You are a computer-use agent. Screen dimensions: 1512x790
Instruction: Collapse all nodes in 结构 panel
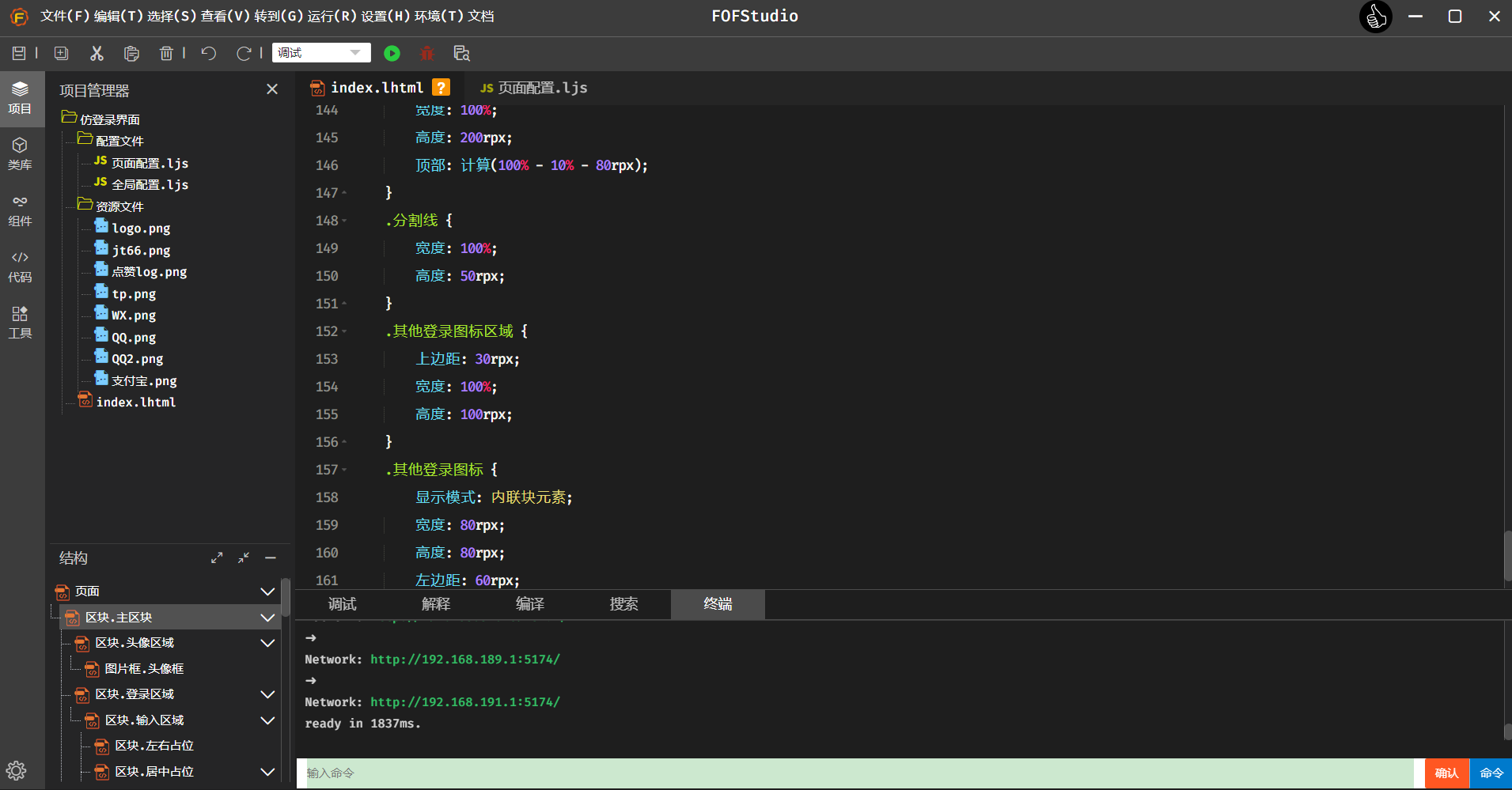tap(244, 558)
